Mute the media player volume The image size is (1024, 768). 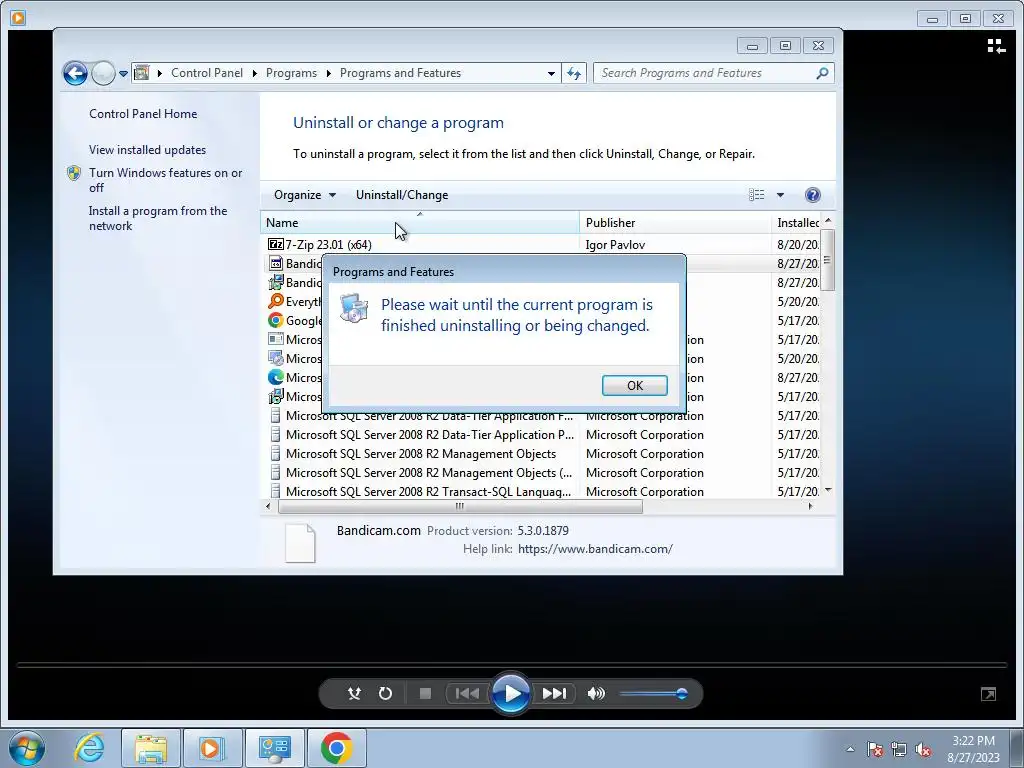596,693
